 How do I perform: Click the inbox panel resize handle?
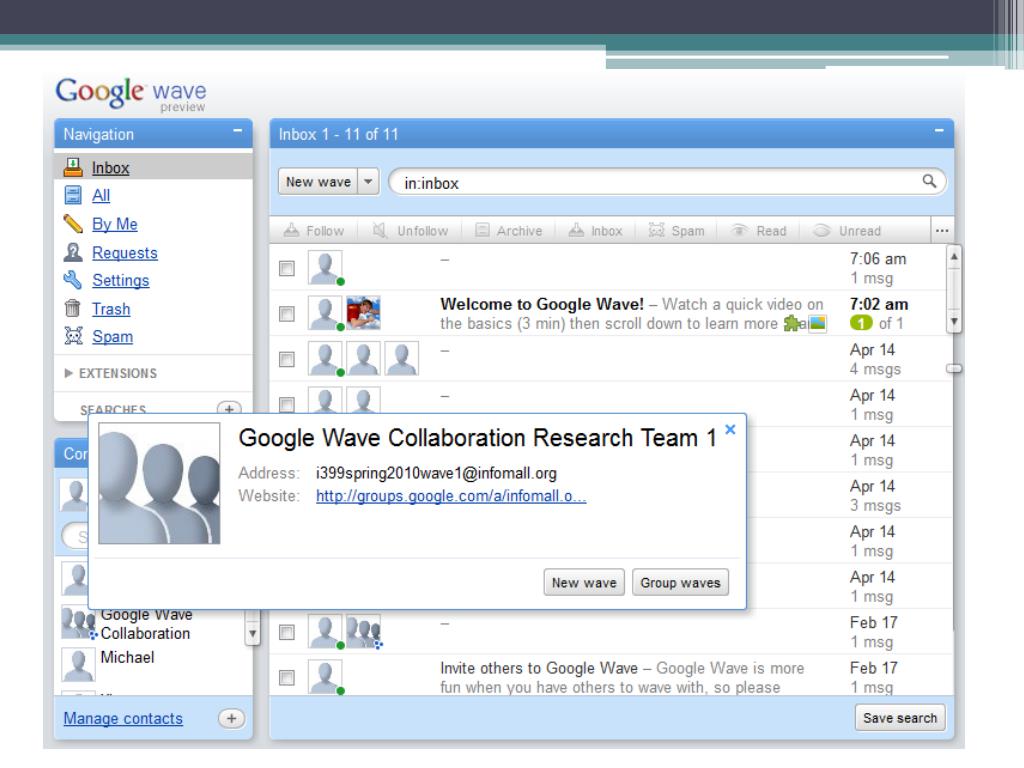tap(954, 368)
